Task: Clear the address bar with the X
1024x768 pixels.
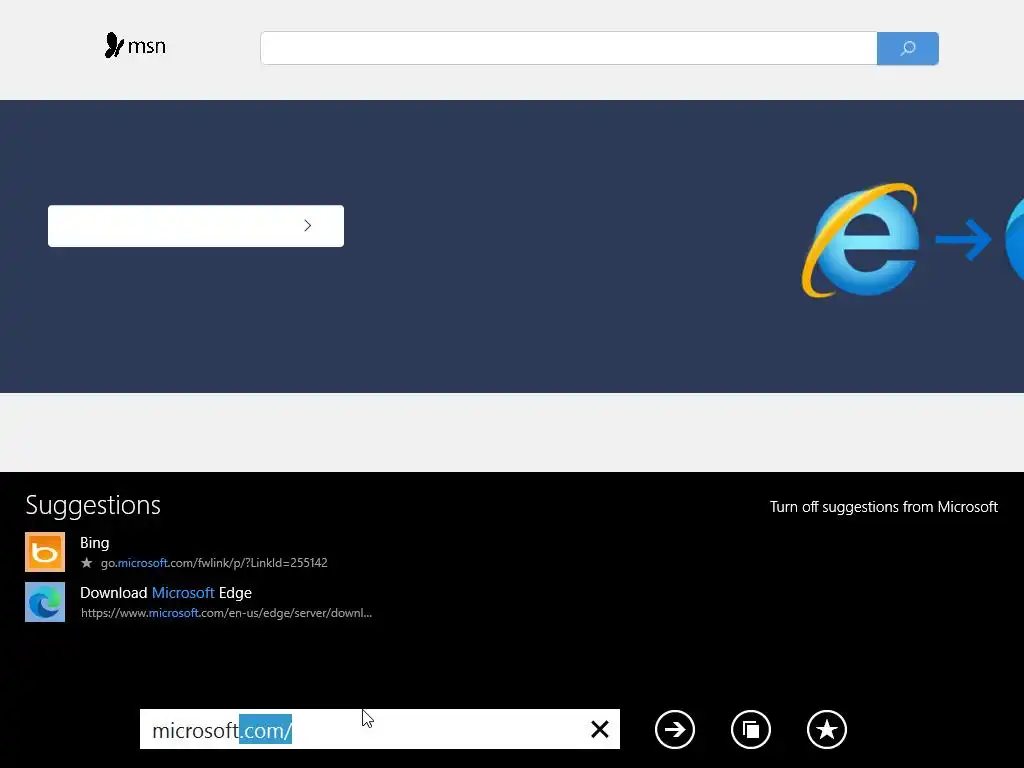Action: 600,729
